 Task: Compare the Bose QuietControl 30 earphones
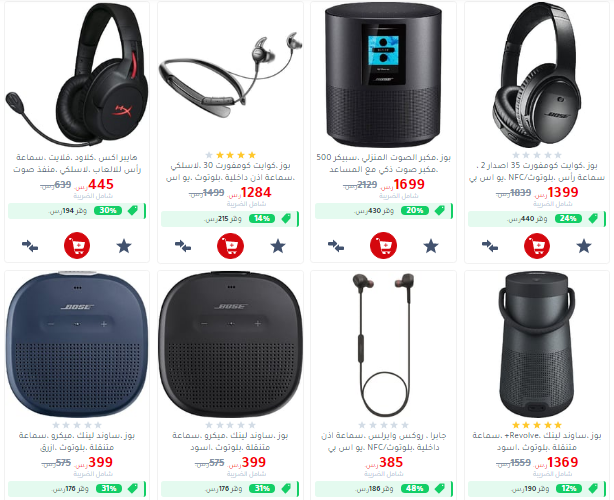(183, 246)
